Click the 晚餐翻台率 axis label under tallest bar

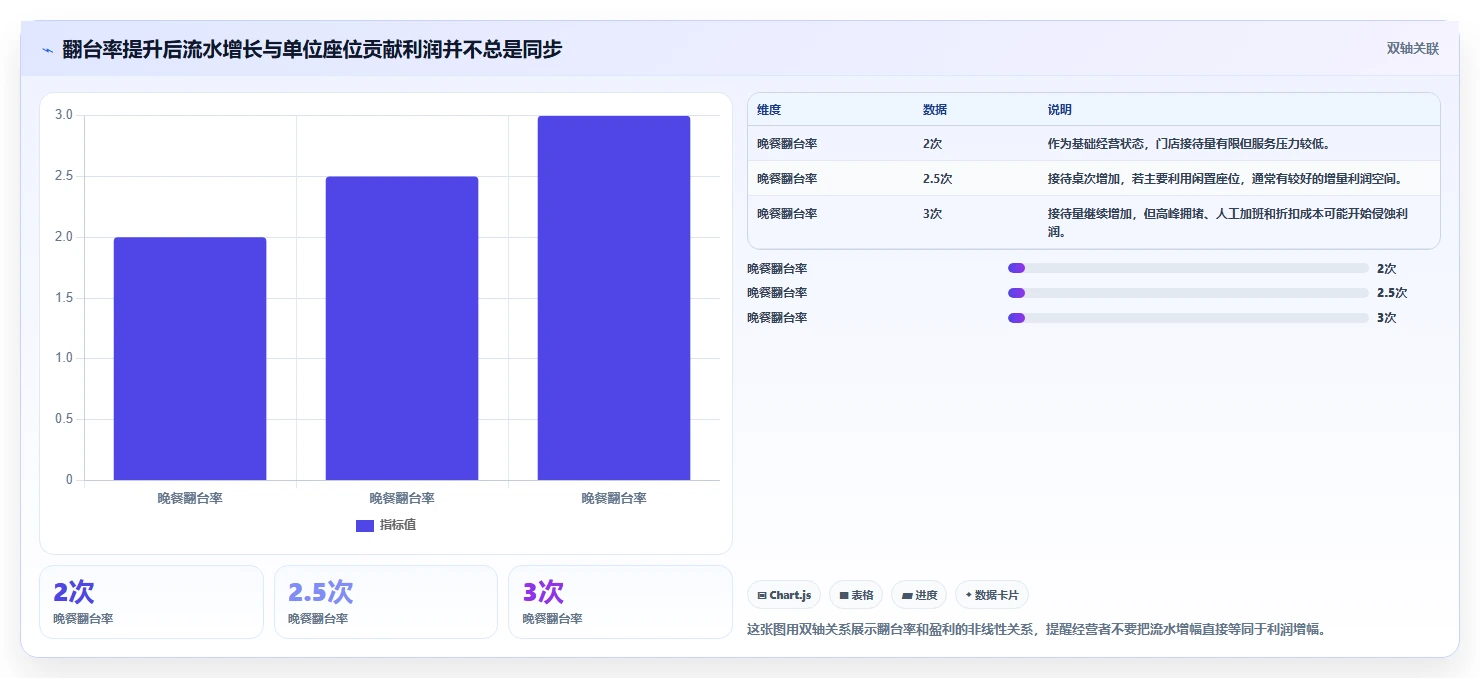614,498
